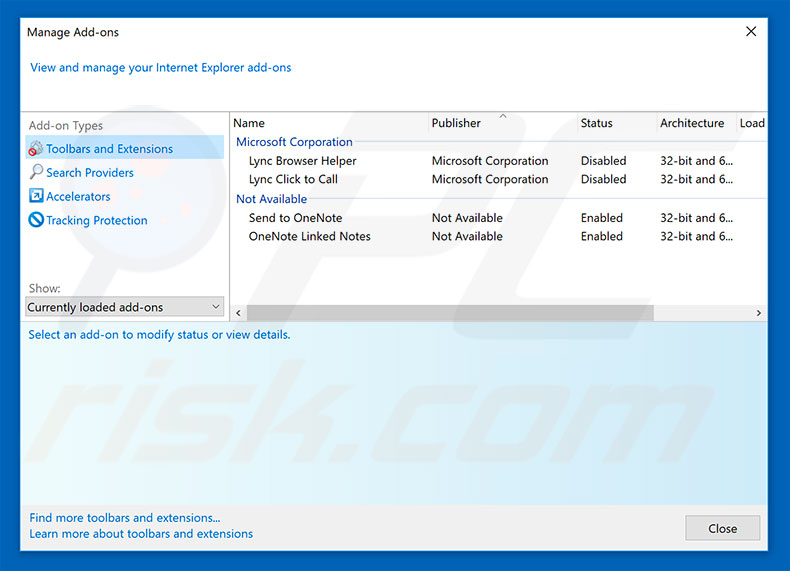Collapse the Microsoft Corporation group header
The height and width of the screenshot is (571, 790).
294,142
